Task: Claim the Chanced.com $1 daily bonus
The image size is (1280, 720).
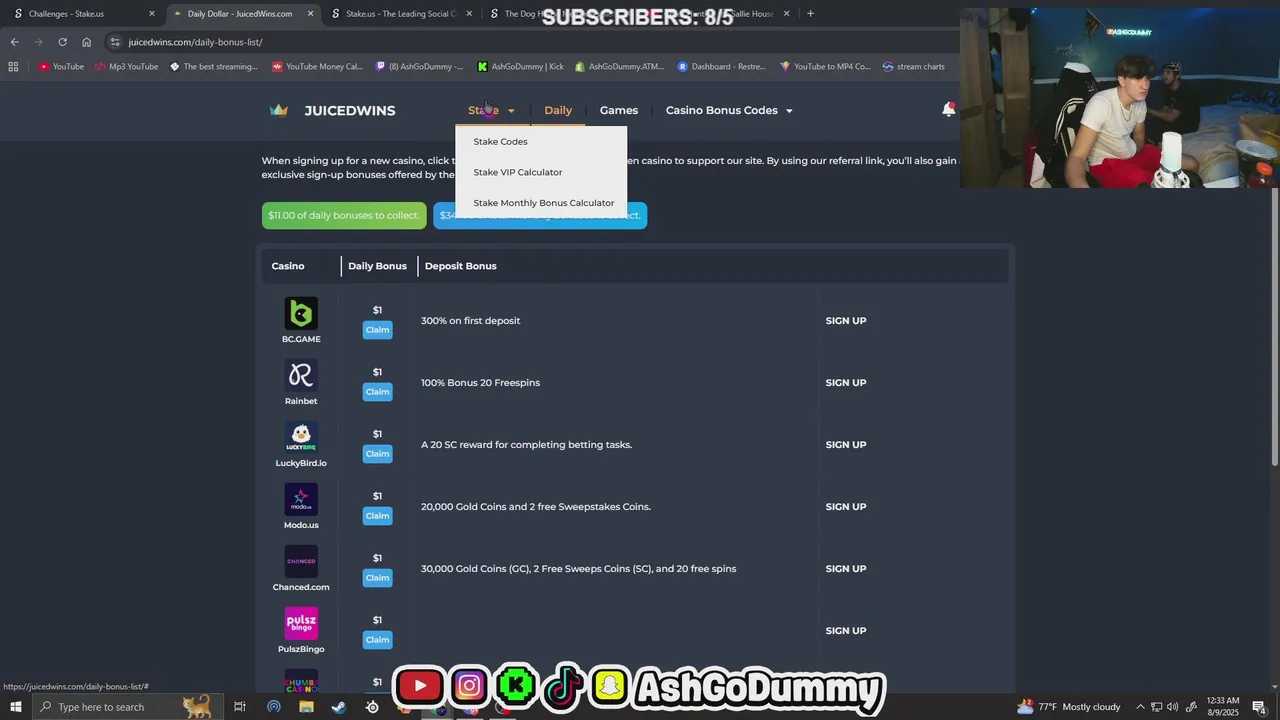Action: [377, 578]
